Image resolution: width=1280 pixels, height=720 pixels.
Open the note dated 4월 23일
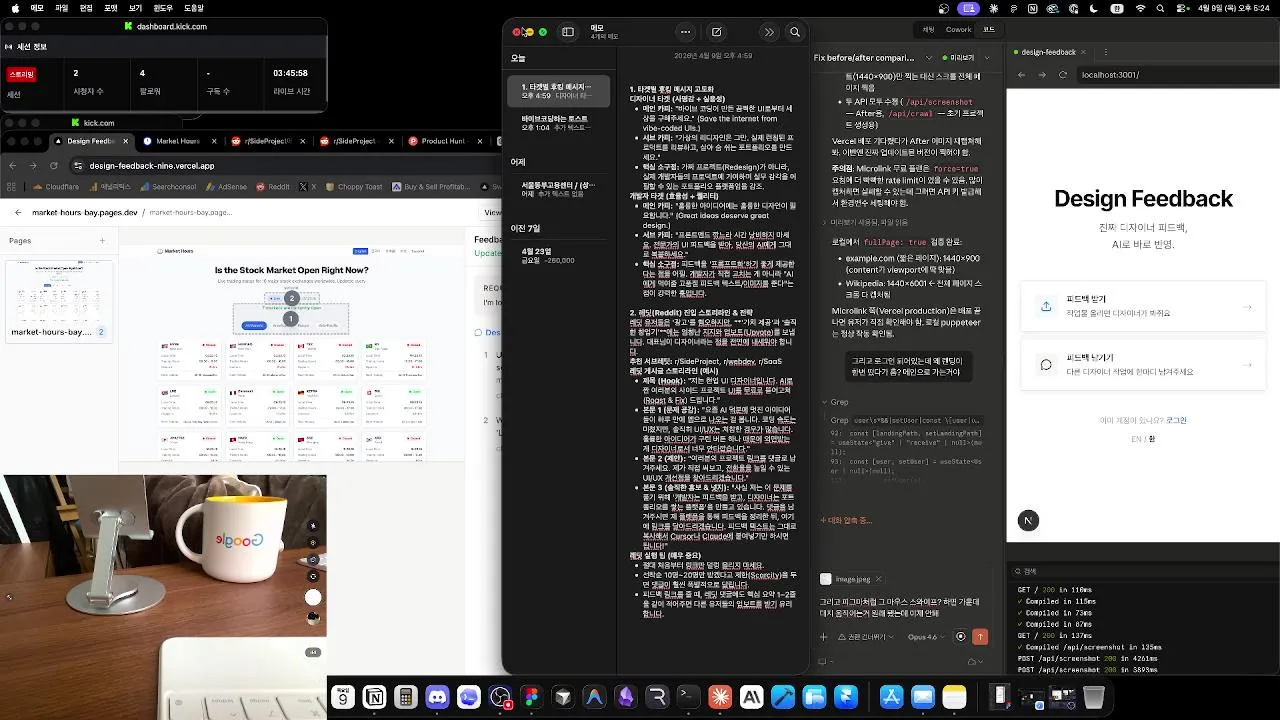[559, 256]
